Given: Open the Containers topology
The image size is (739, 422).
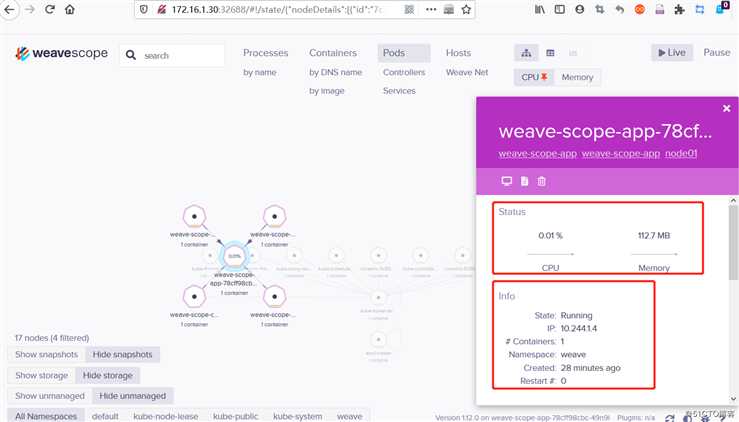Looking at the screenshot, I should (x=333, y=53).
